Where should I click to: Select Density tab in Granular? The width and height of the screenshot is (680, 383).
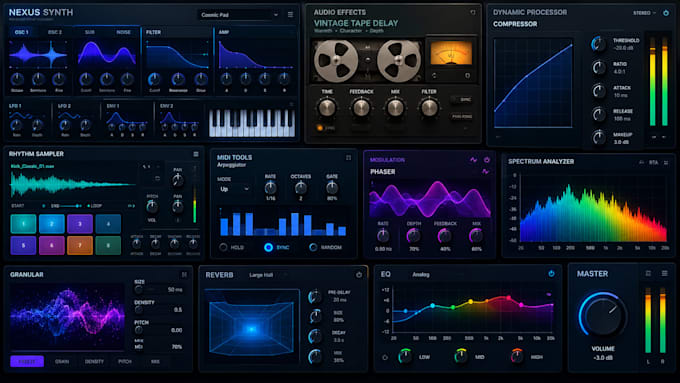94,361
